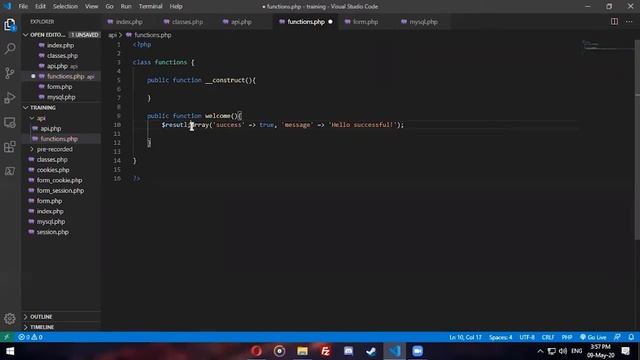
Task: Change language mode via PHP indicator
Action: coord(567,337)
